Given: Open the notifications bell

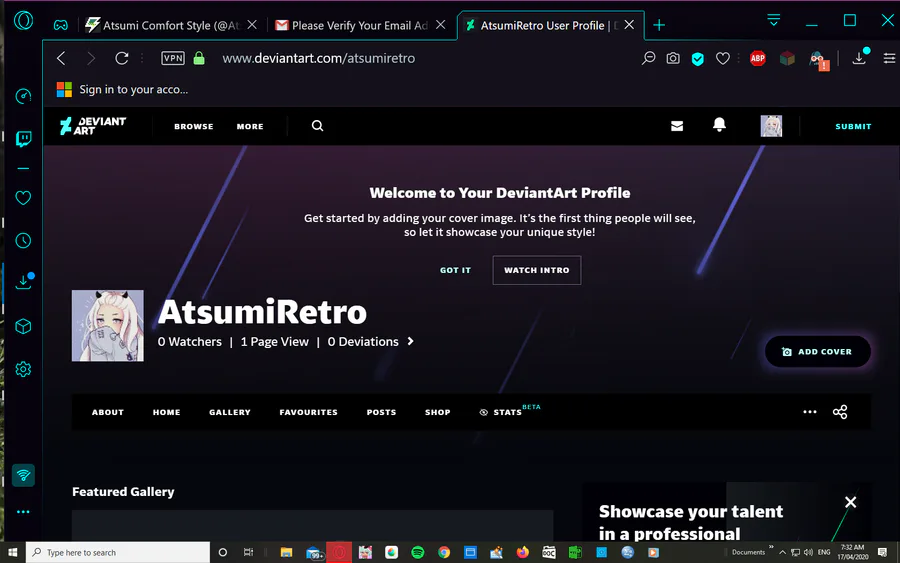Looking at the screenshot, I should click(x=719, y=125).
